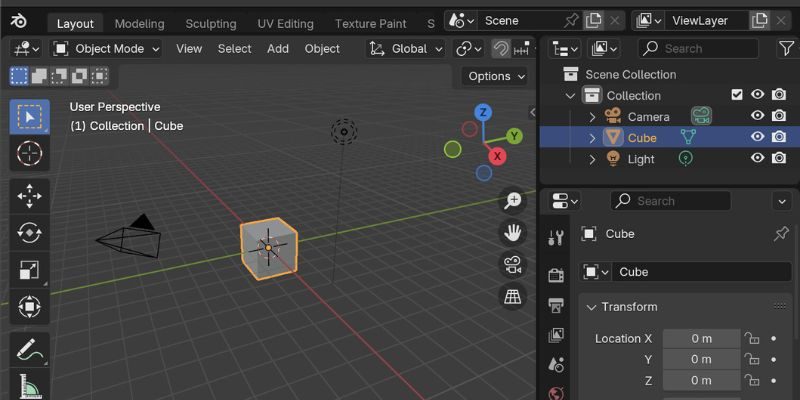
Task: Set new selection mode icon
Action: pos(19,77)
